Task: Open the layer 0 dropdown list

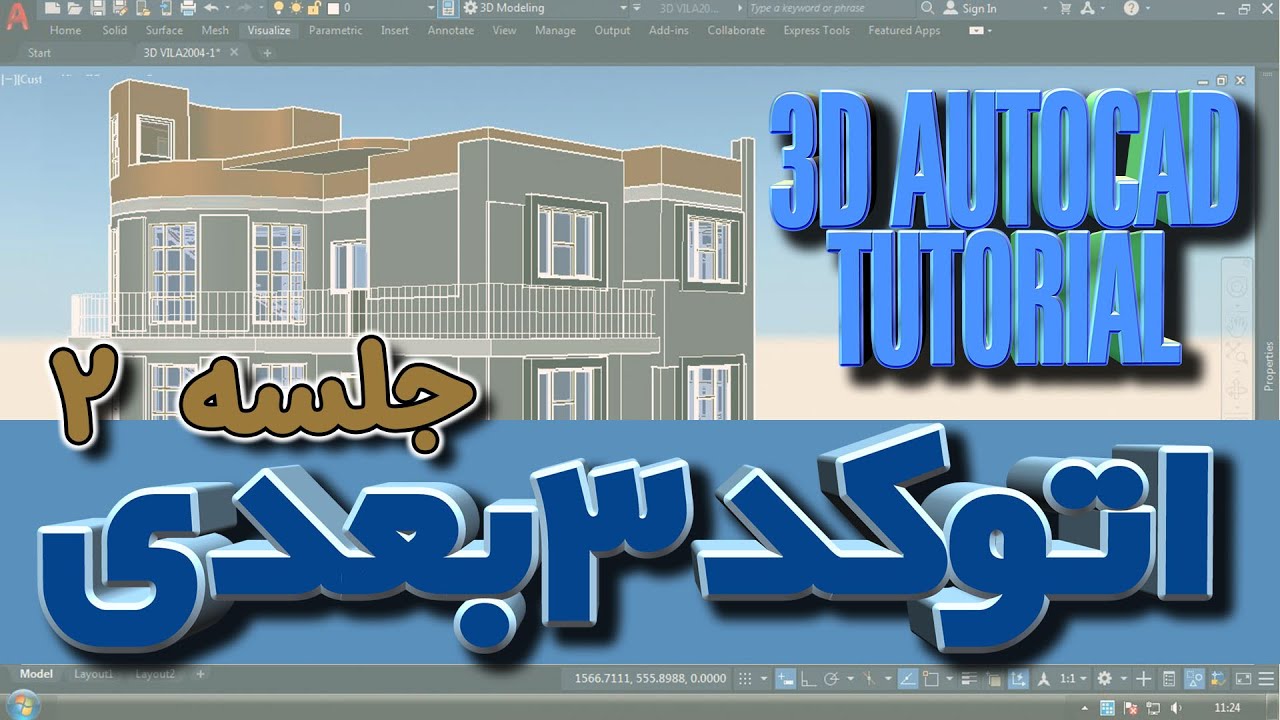Action: 431,8
